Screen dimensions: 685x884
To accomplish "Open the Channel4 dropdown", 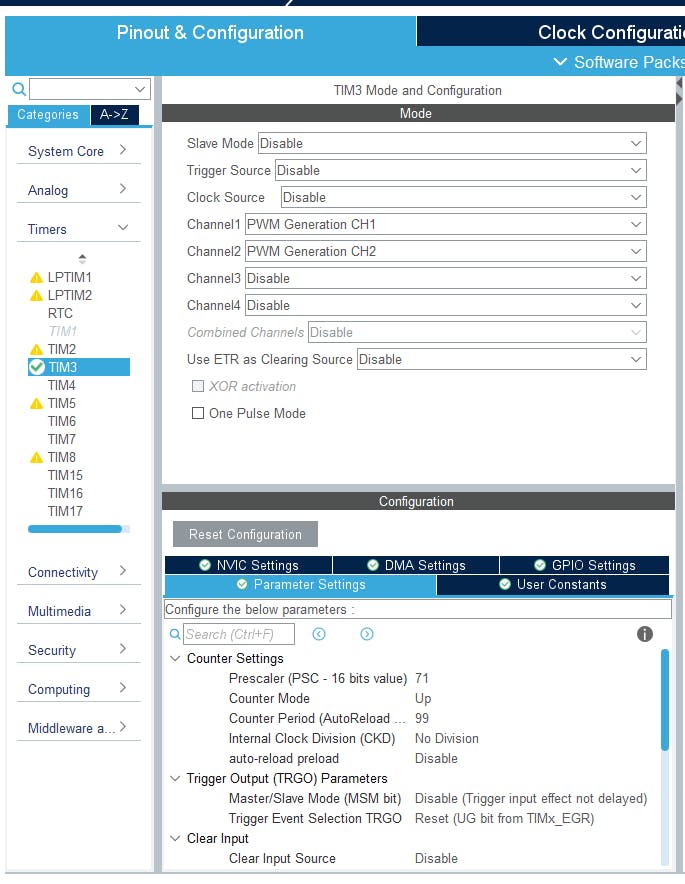I will (x=445, y=306).
